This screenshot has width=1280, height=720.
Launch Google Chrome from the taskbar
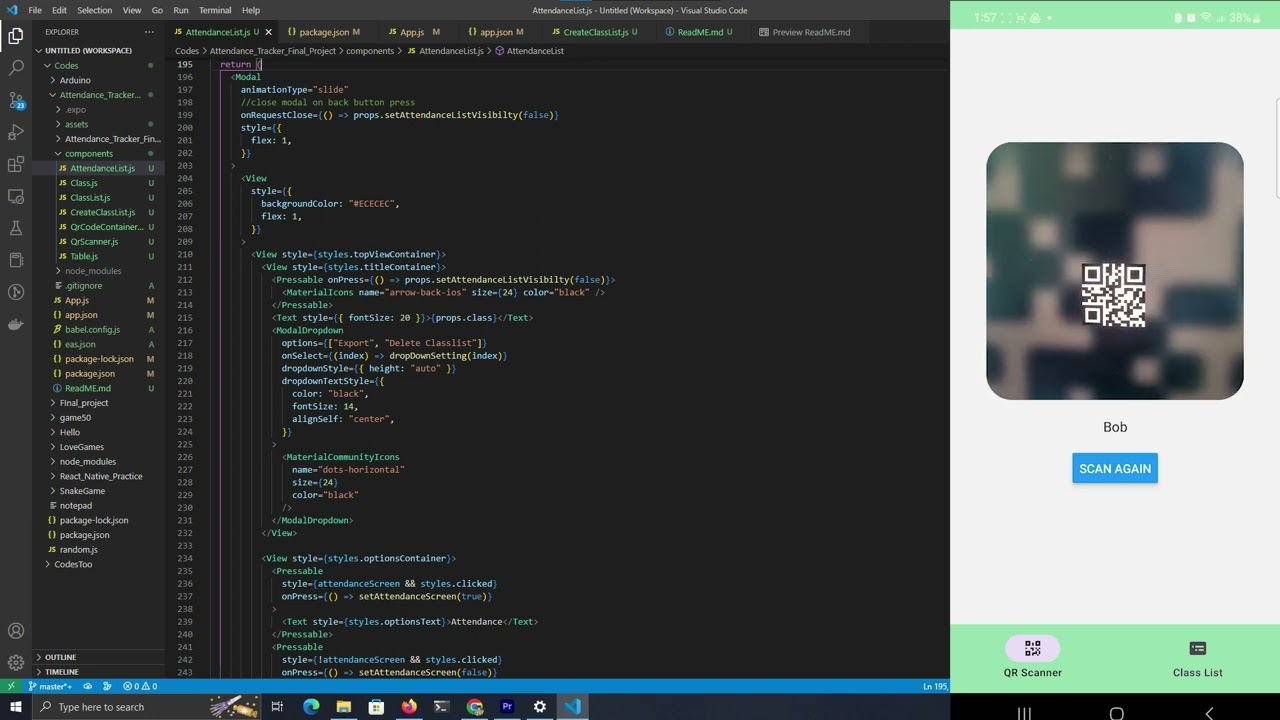pyautogui.click(x=475, y=707)
